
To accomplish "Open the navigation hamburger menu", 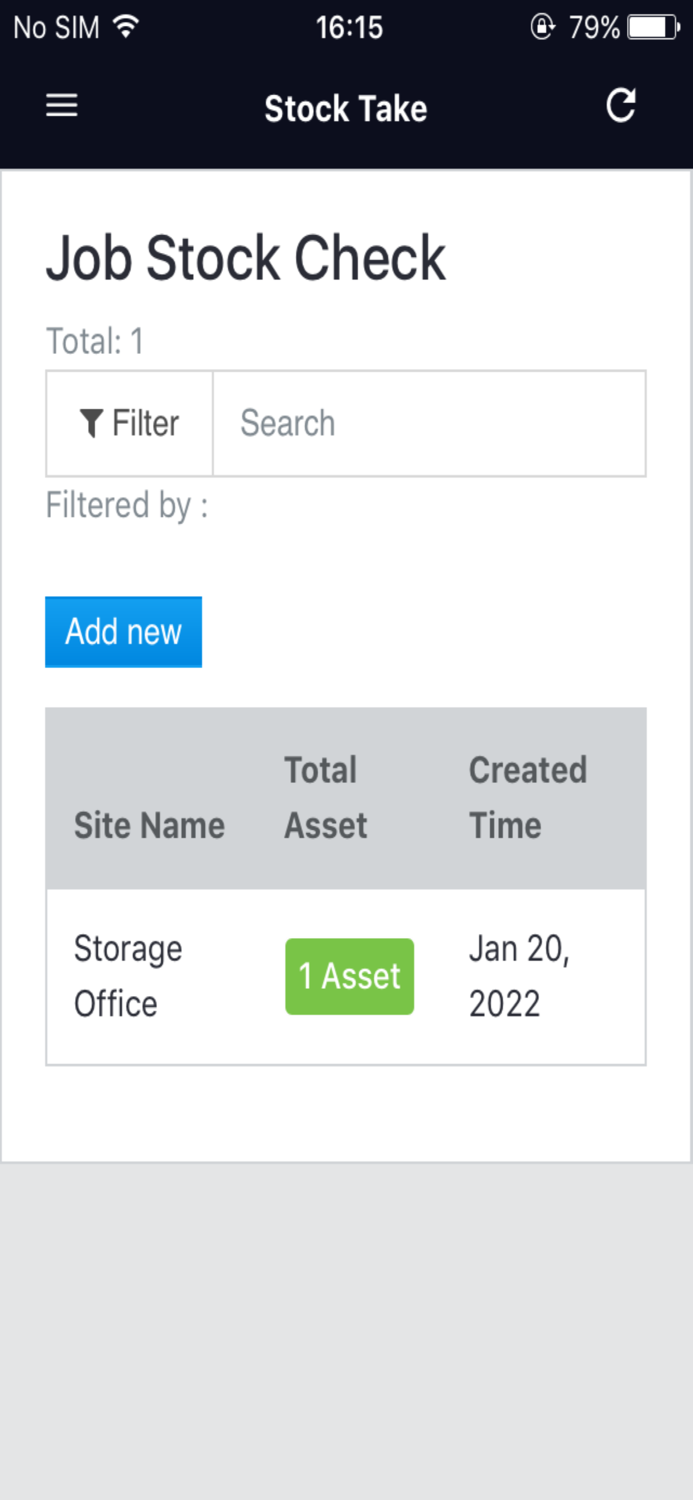I will pos(61,106).
